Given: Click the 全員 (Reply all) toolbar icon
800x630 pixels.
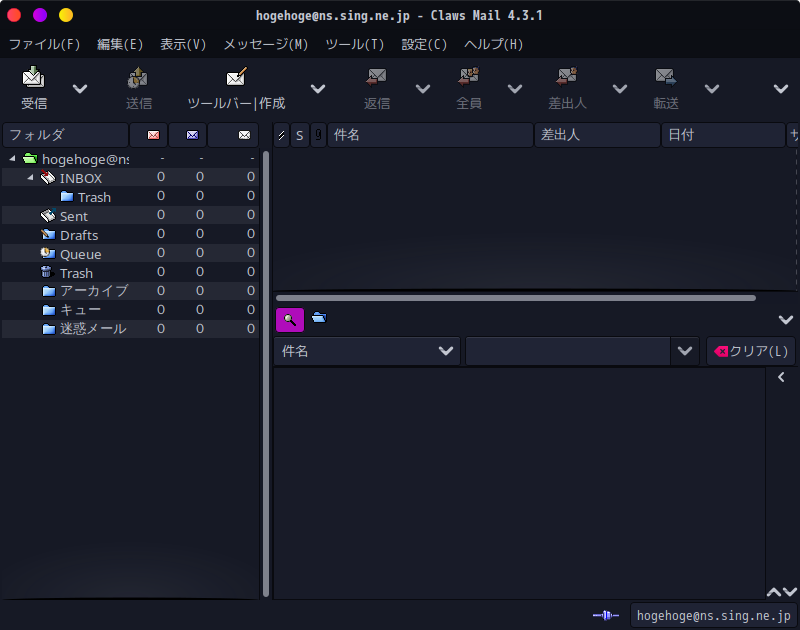Looking at the screenshot, I should (x=468, y=77).
